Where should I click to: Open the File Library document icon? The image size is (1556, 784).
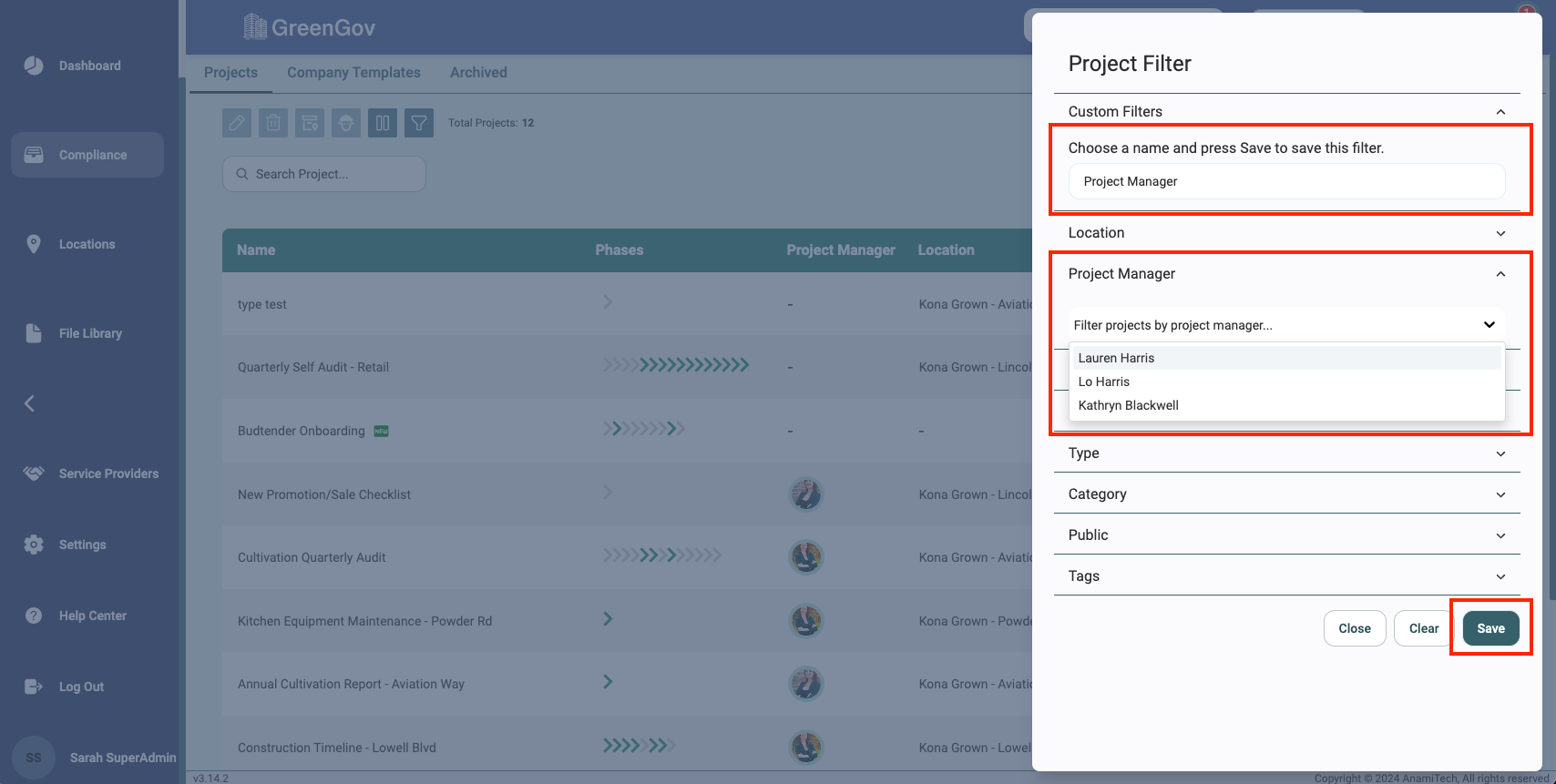(x=34, y=333)
